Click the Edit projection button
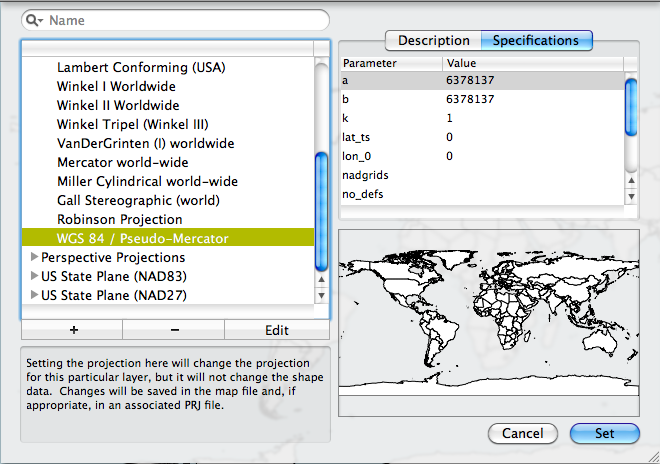 (277, 330)
